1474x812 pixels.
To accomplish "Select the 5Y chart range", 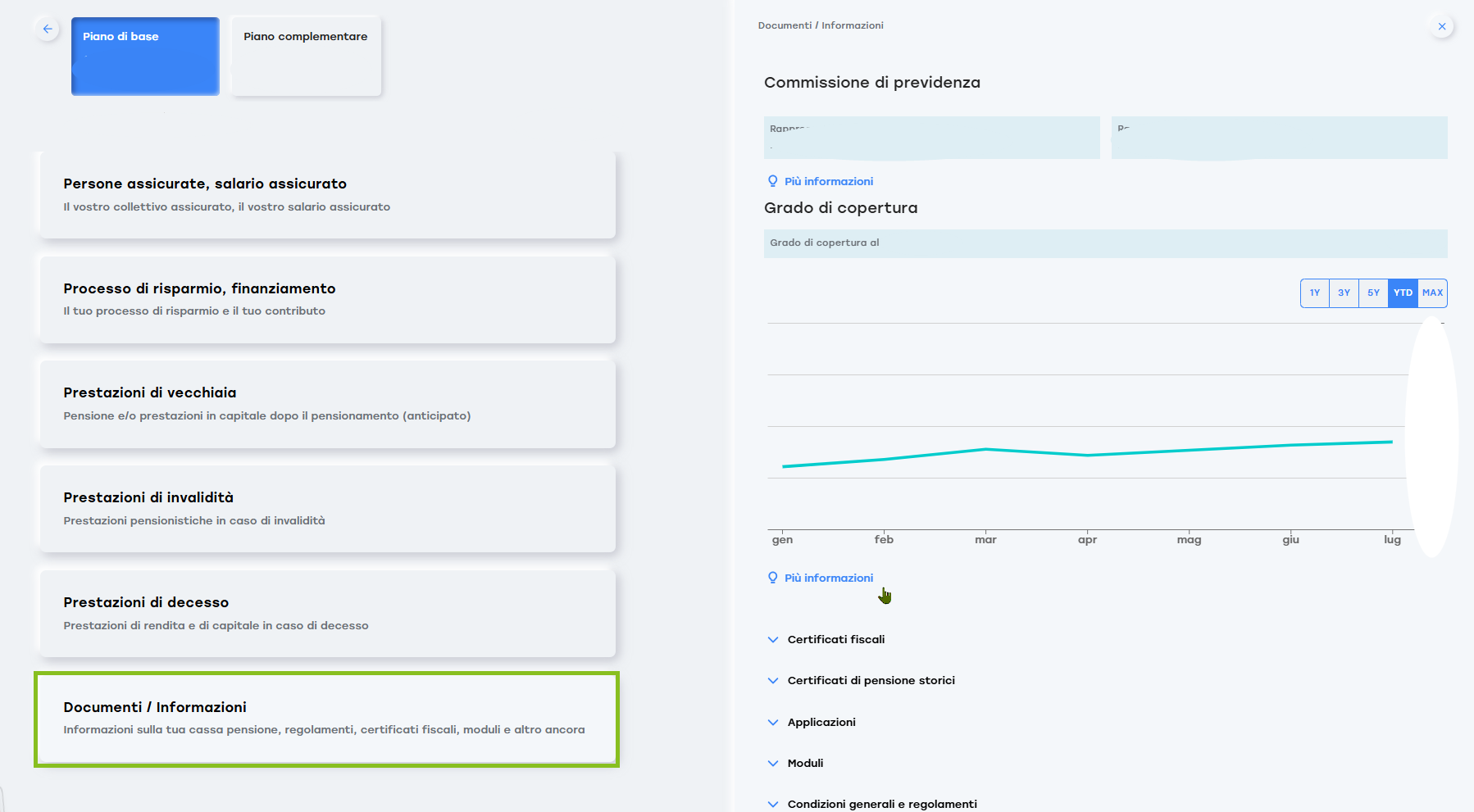I will [x=1373, y=293].
